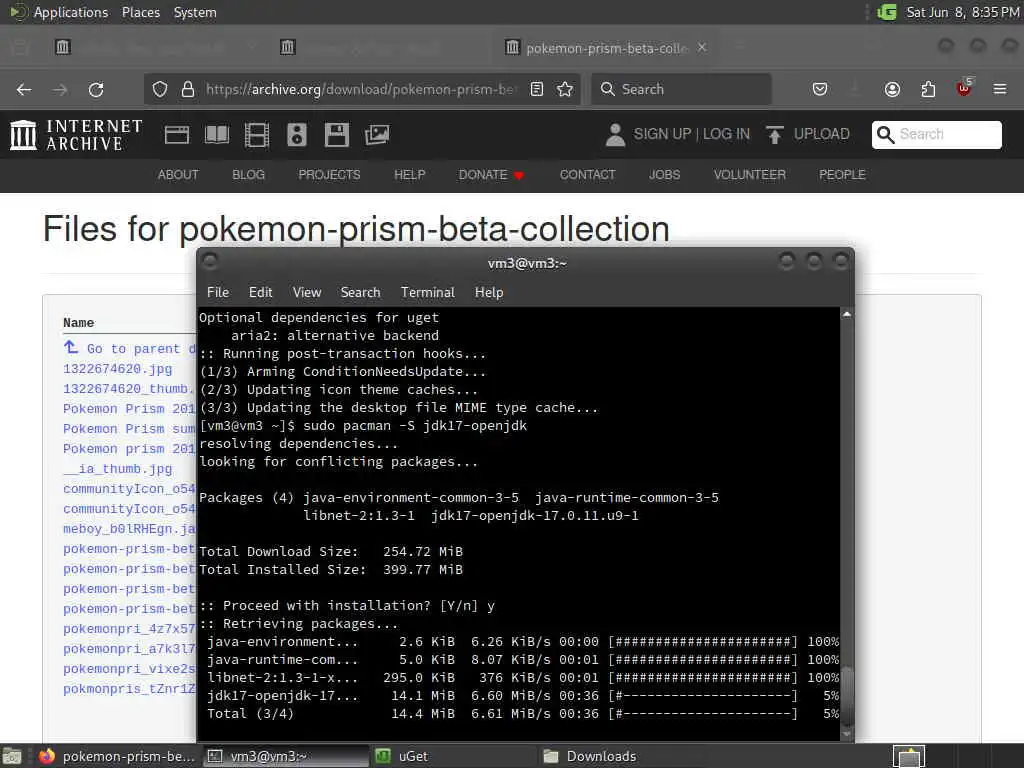
Task: Open Internet Archive Texts book icon
Action: click(x=217, y=135)
